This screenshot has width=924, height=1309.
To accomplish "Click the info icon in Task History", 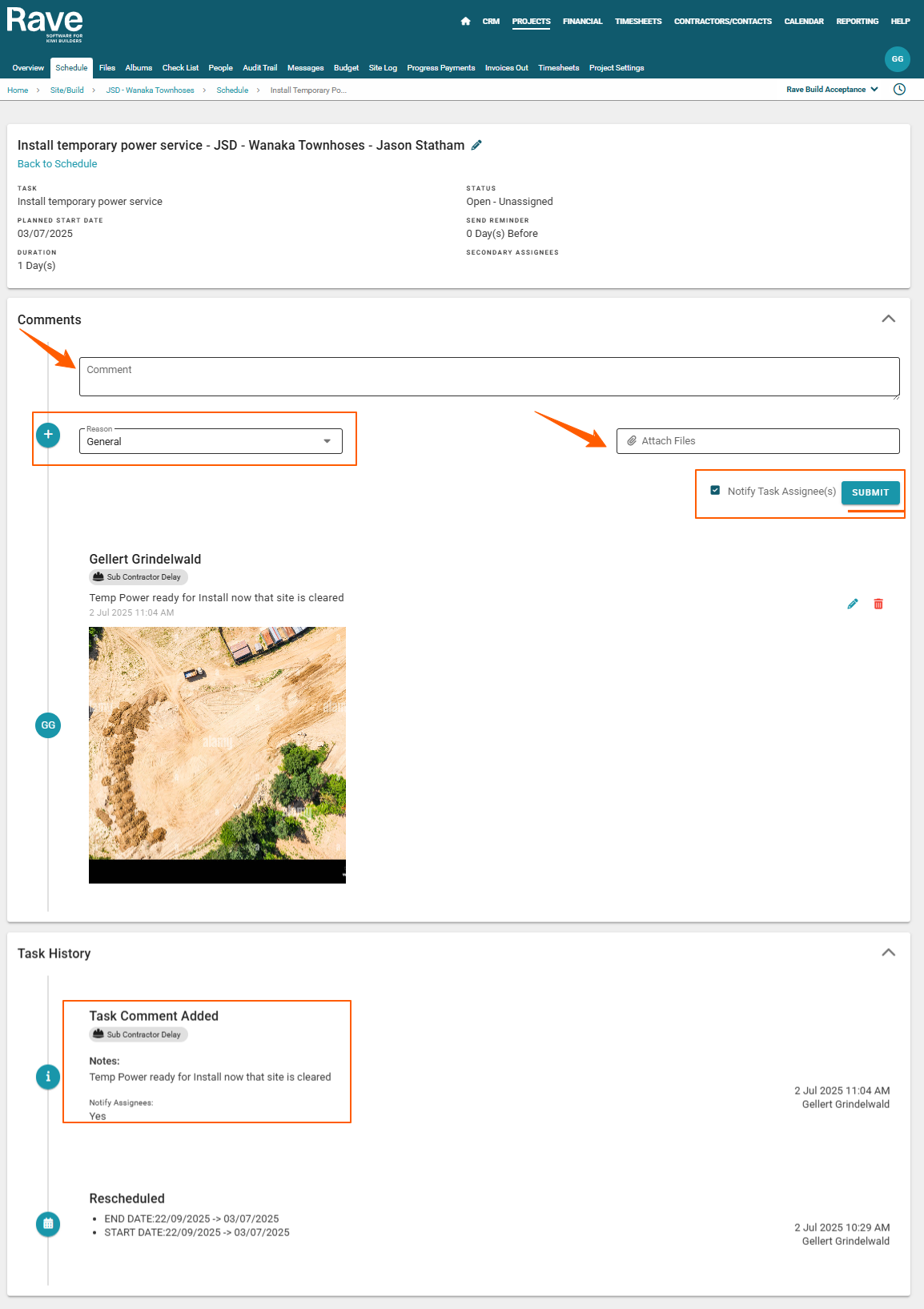I will pos(48,1077).
